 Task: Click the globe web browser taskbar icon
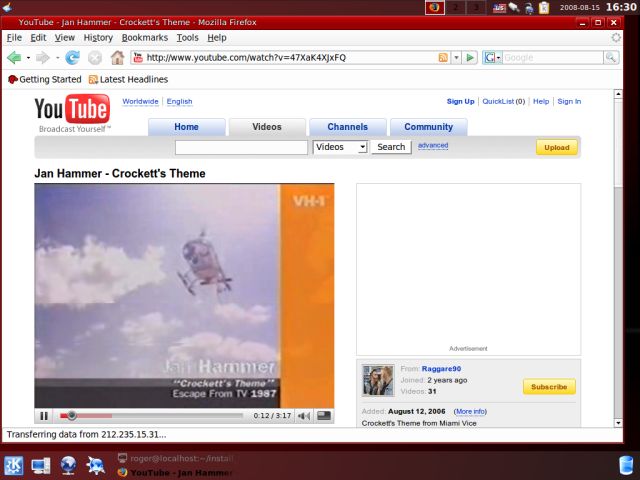[x=68, y=466]
